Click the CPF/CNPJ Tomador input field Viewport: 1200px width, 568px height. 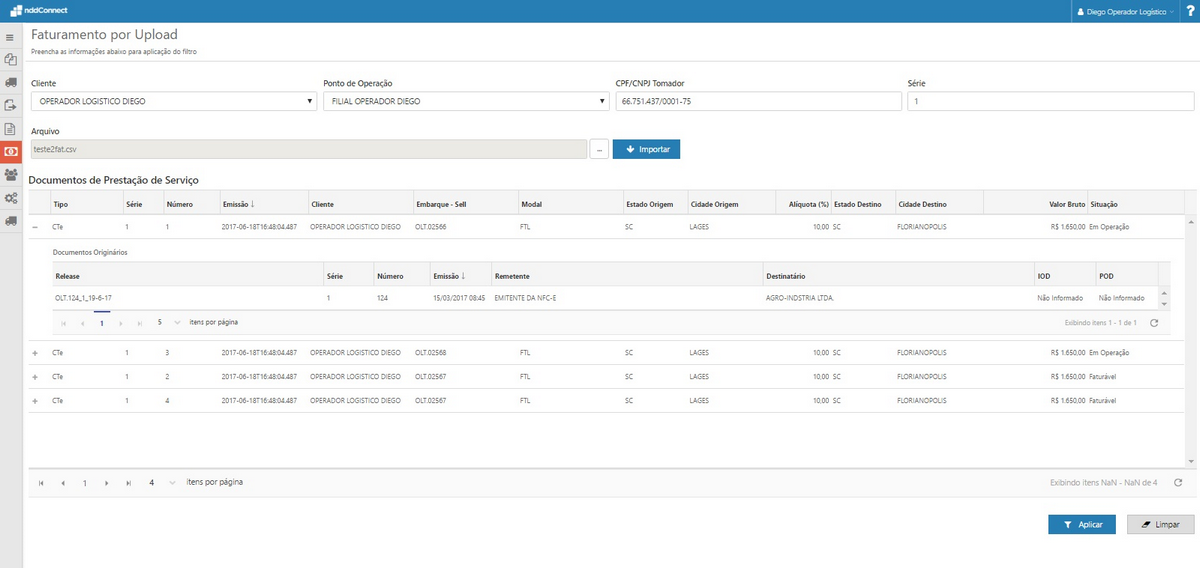click(x=759, y=101)
